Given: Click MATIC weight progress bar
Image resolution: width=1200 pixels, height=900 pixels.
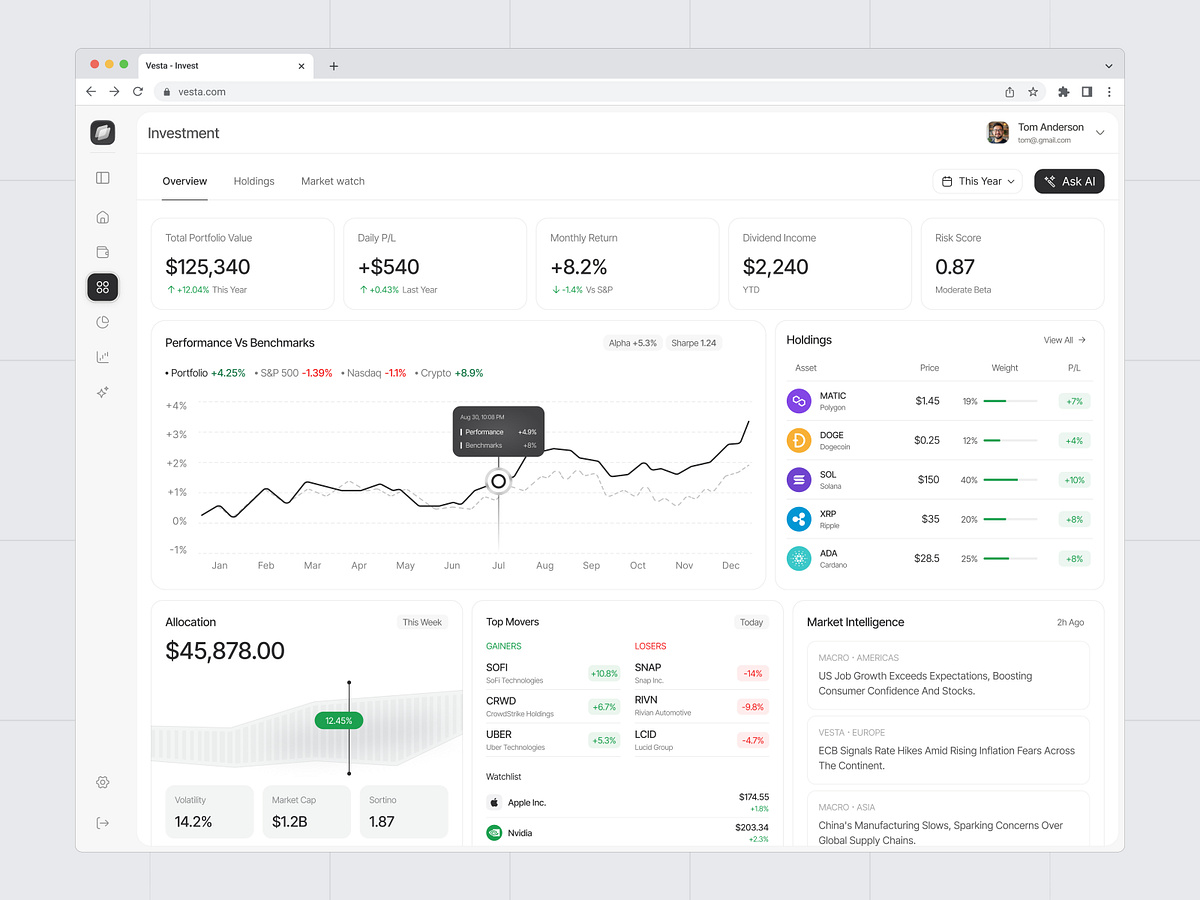Looking at the screenshot, I should pyautogui.click(x=1010, y=401).
